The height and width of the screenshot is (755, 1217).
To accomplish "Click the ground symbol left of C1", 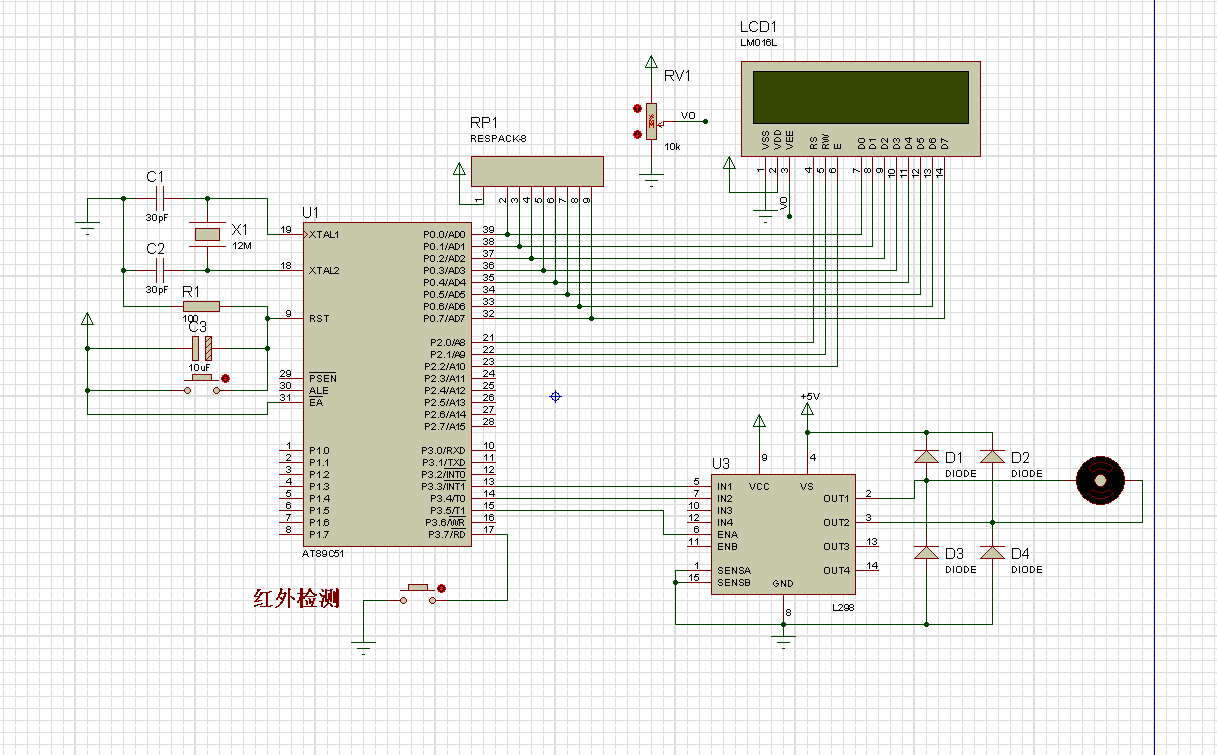I will 88,229.
